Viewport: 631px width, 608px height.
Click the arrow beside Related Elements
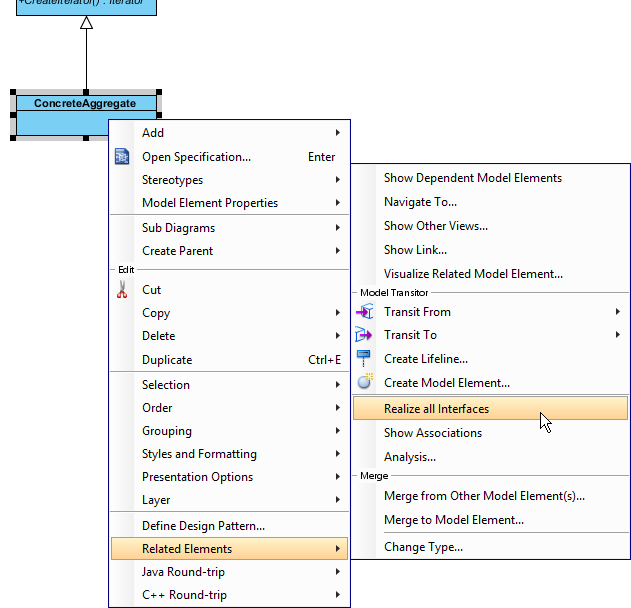(338, 548)
